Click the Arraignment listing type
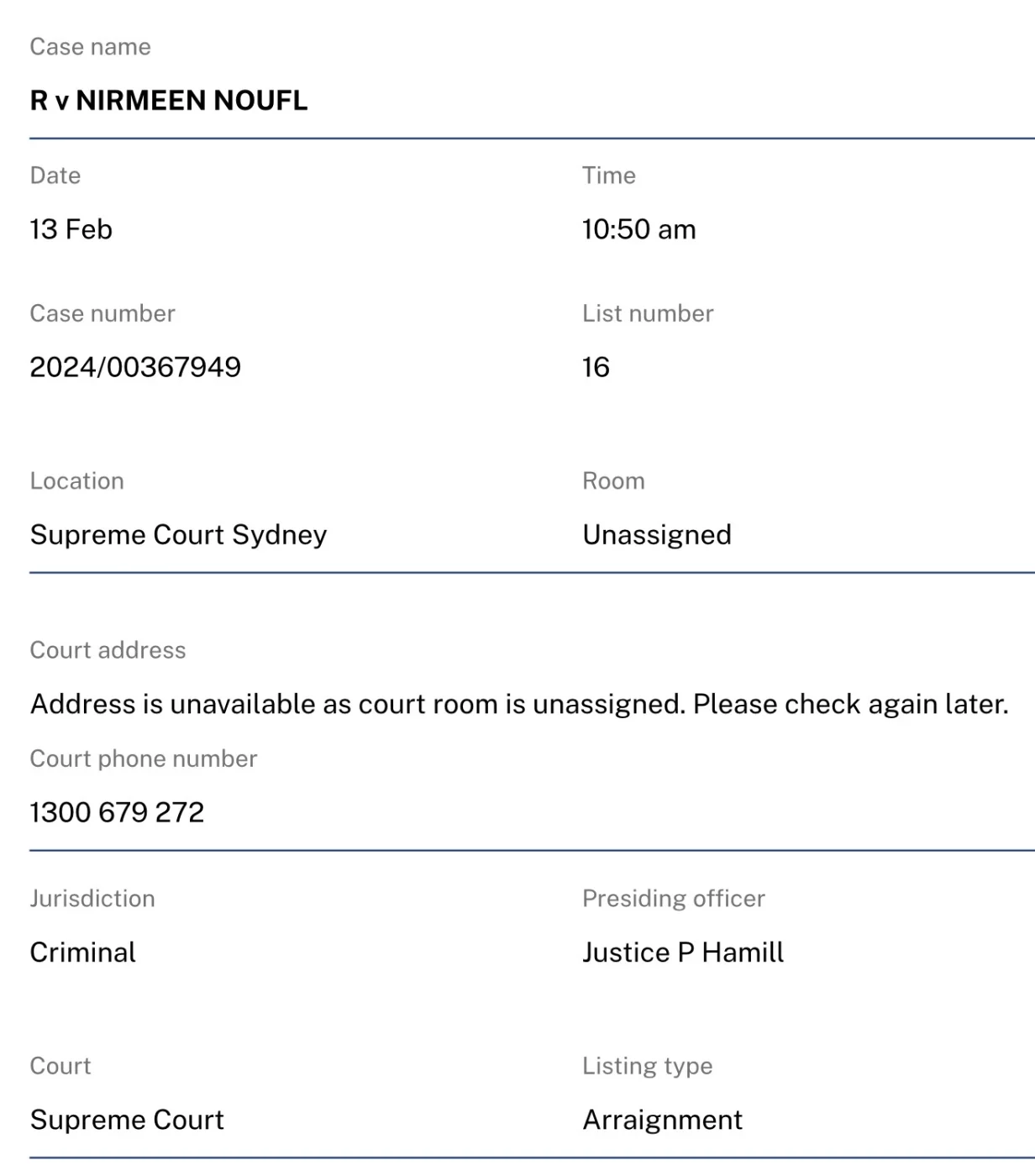Image resolution: width=1035 pixels, height=1176 pixels. (x=663, y=1120)
